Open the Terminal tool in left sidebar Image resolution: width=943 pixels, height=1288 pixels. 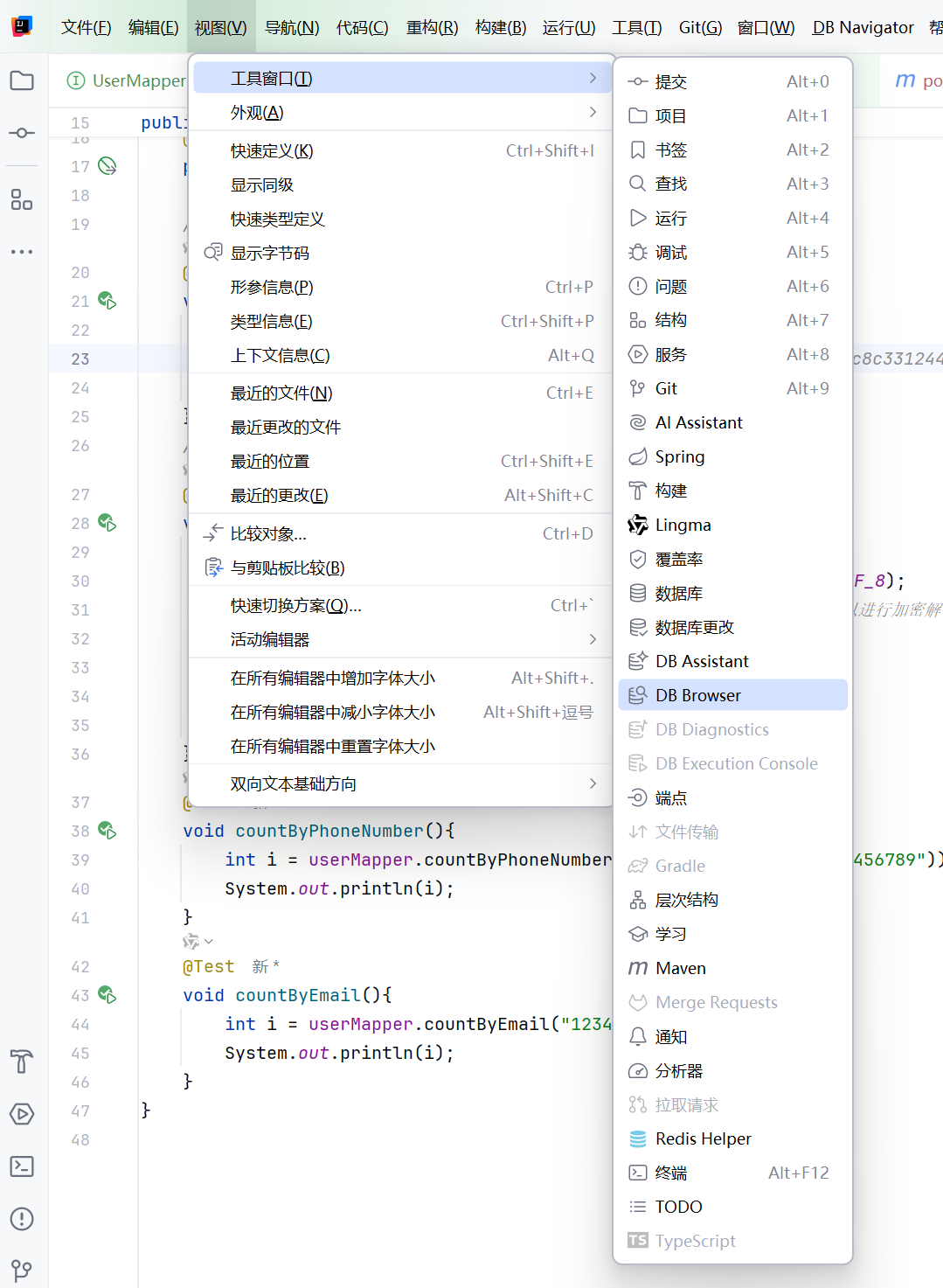(x=22, y=1166)
